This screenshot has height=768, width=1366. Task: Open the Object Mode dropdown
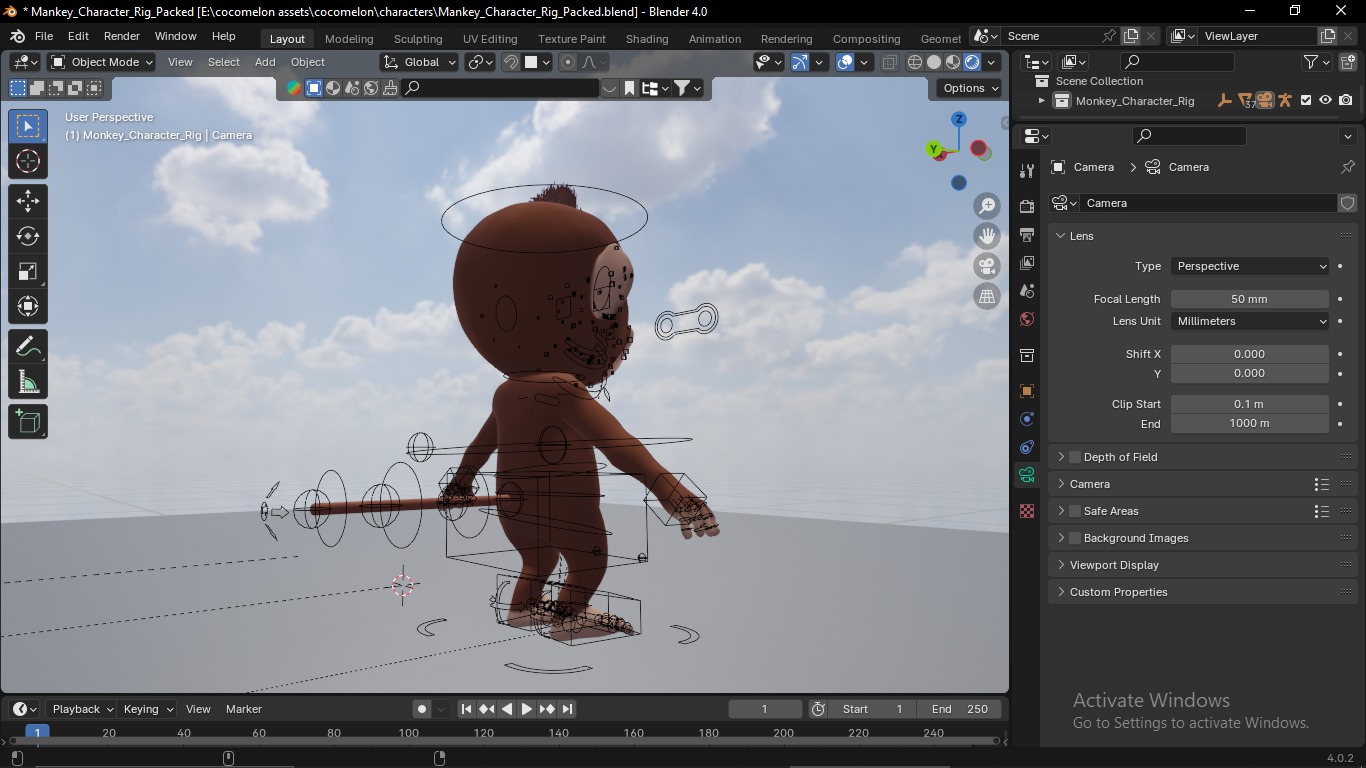click(102, 62)
